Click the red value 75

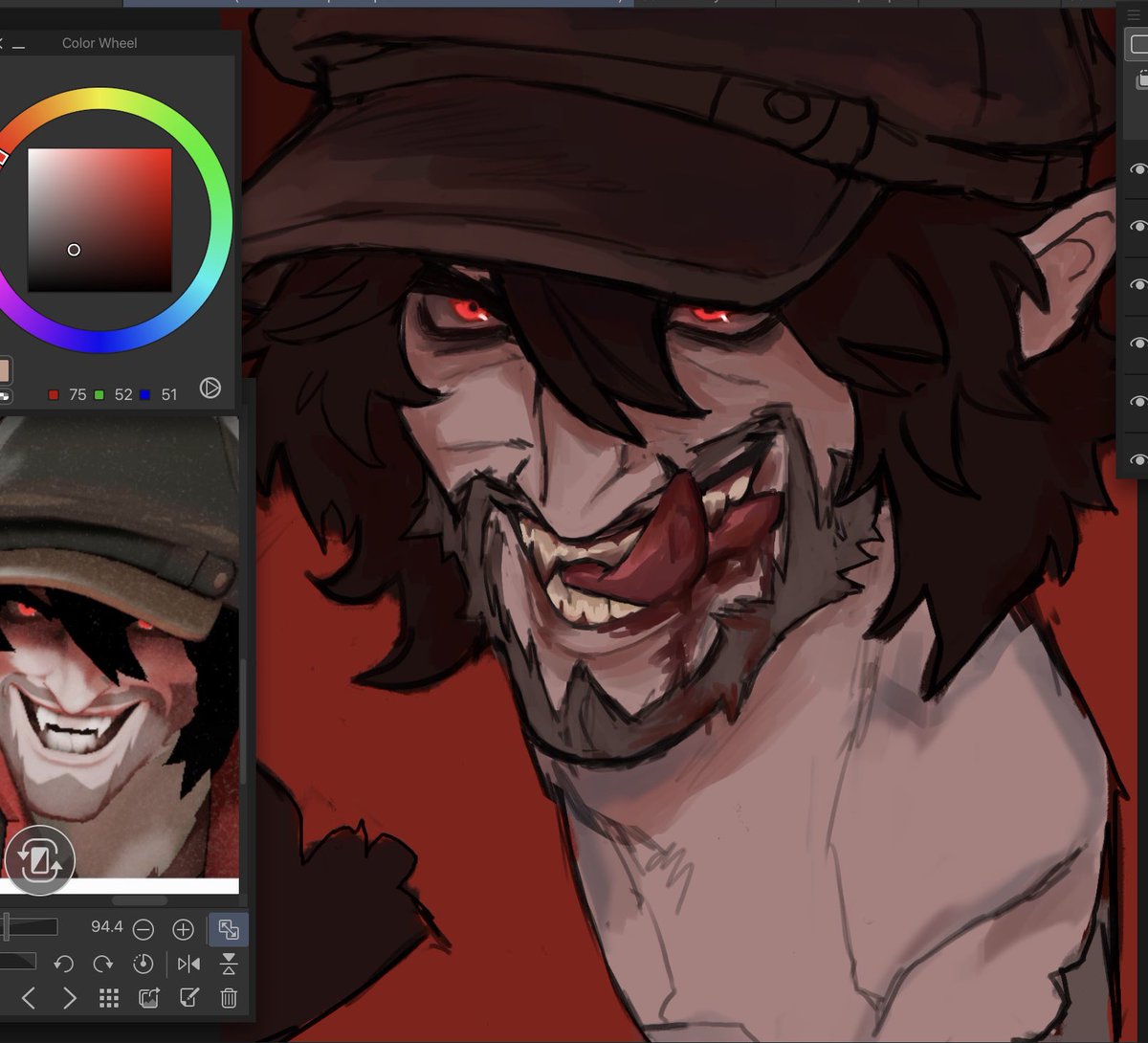click(x=77, y=394)
